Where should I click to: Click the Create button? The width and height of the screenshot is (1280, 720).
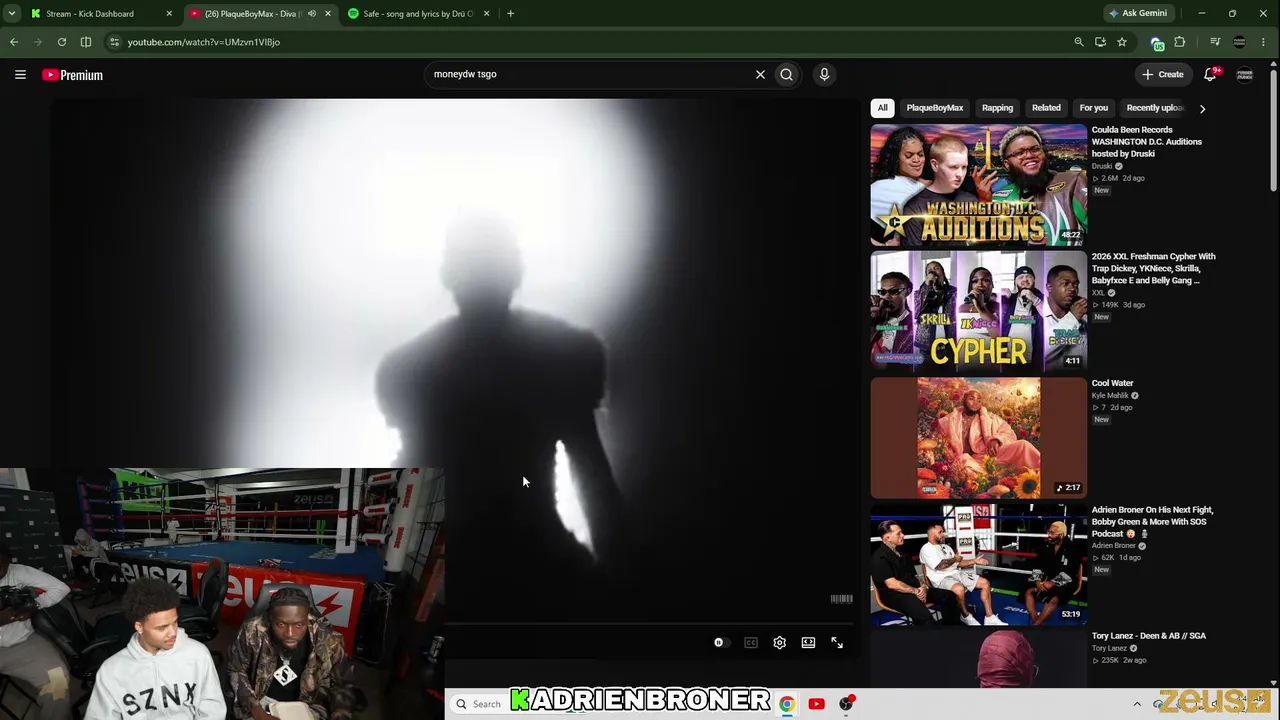tap(1163, 74)
